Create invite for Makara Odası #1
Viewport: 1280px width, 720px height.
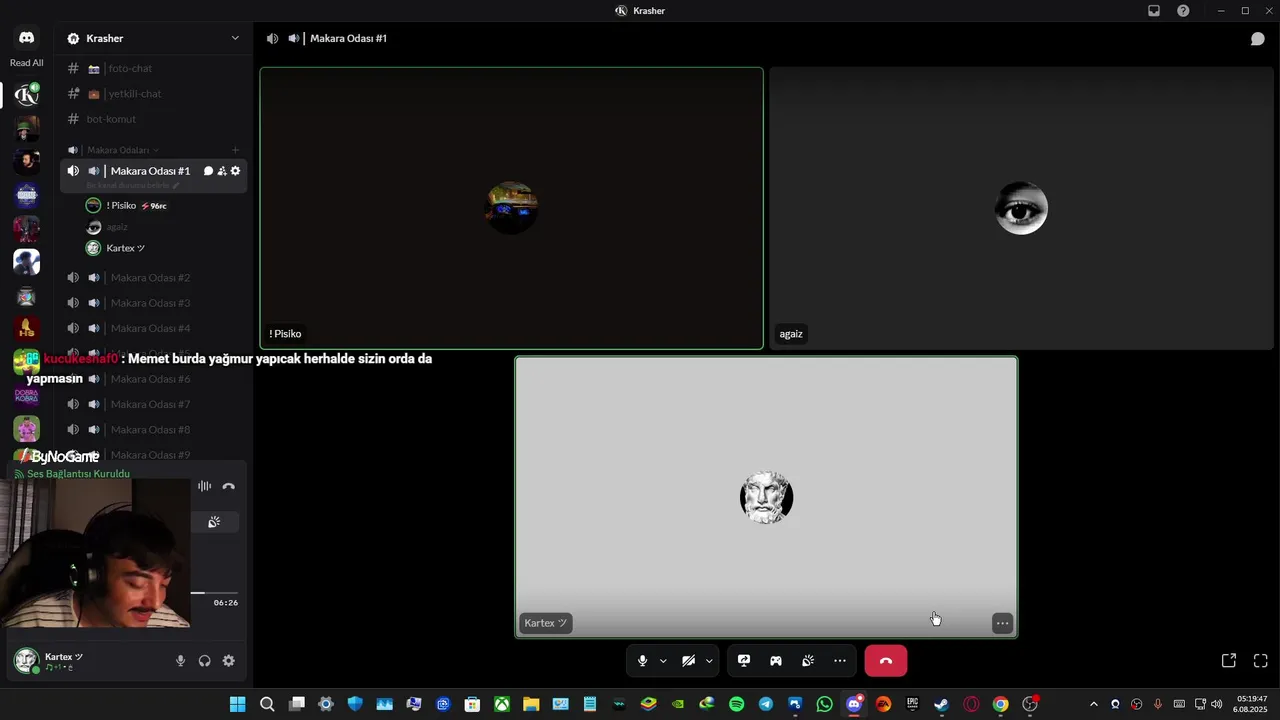click(222, 171)
